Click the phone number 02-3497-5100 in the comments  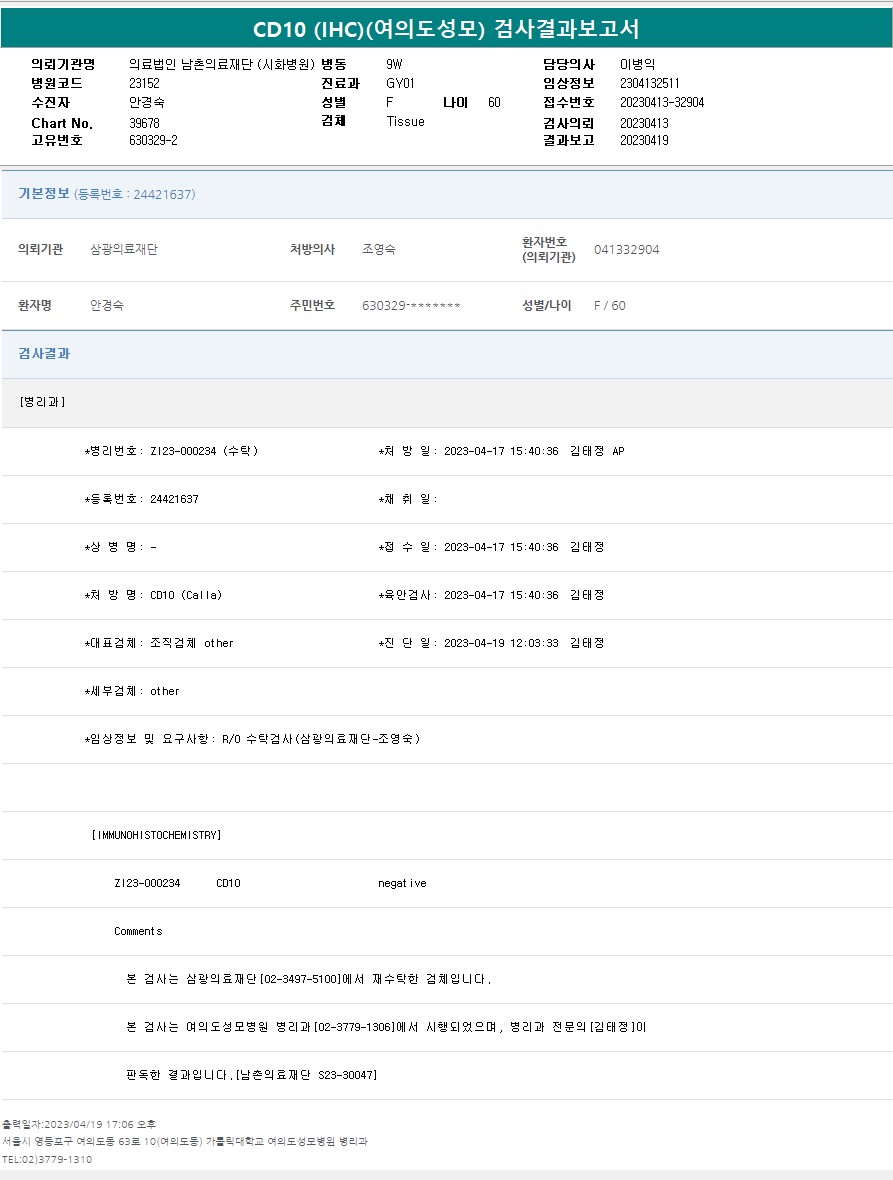click(x=301, y=979)
